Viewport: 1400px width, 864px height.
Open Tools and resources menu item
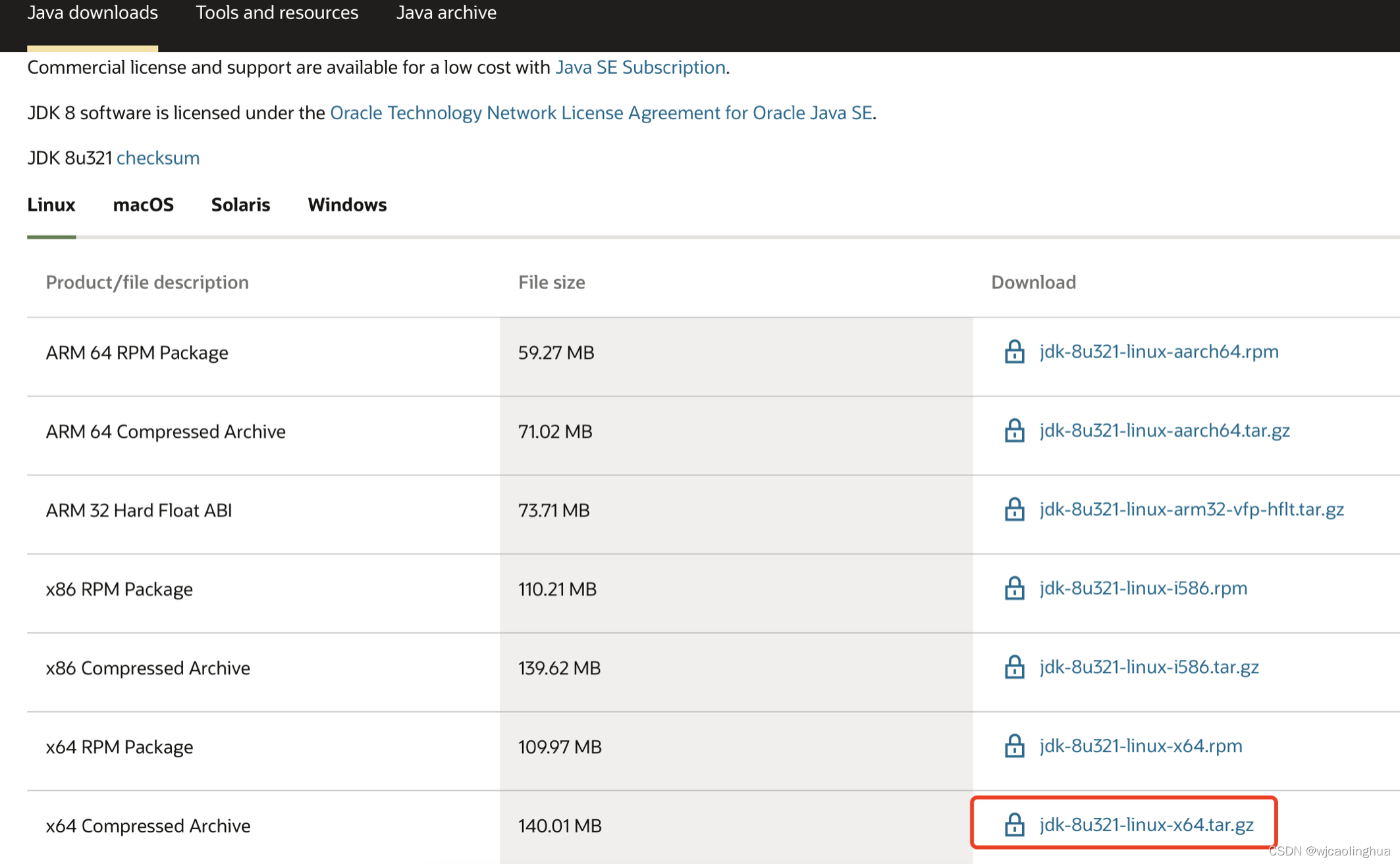[x=277, y=13]
